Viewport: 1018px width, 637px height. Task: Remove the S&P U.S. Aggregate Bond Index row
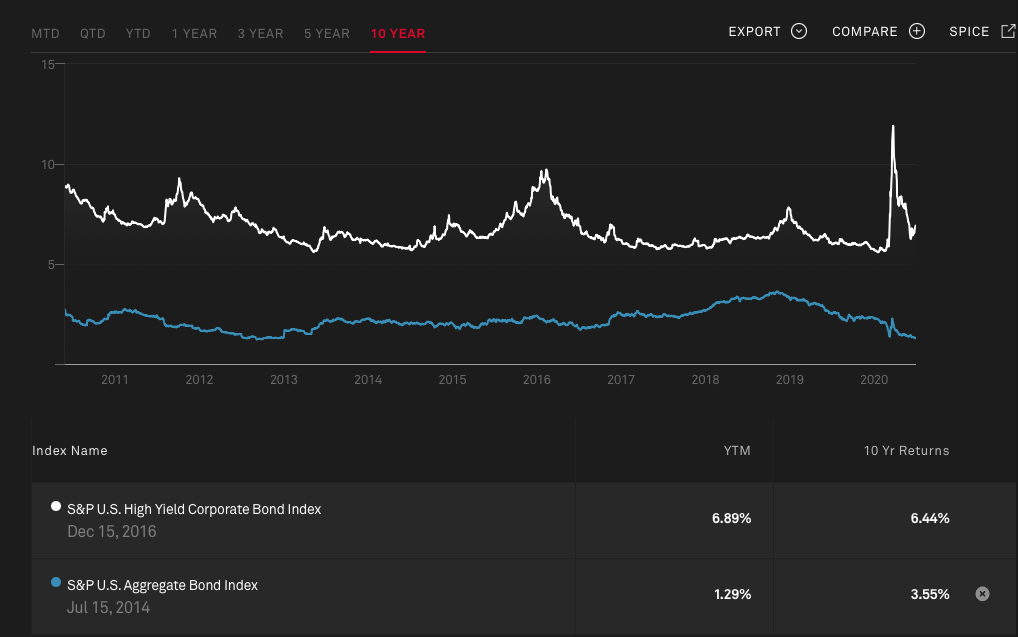(x=982, y=594)
